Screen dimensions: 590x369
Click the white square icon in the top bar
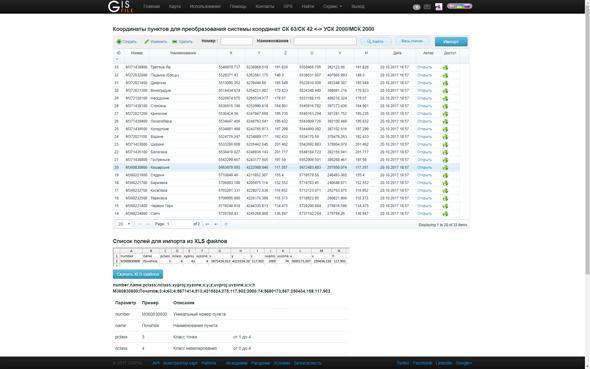[439, 7]
